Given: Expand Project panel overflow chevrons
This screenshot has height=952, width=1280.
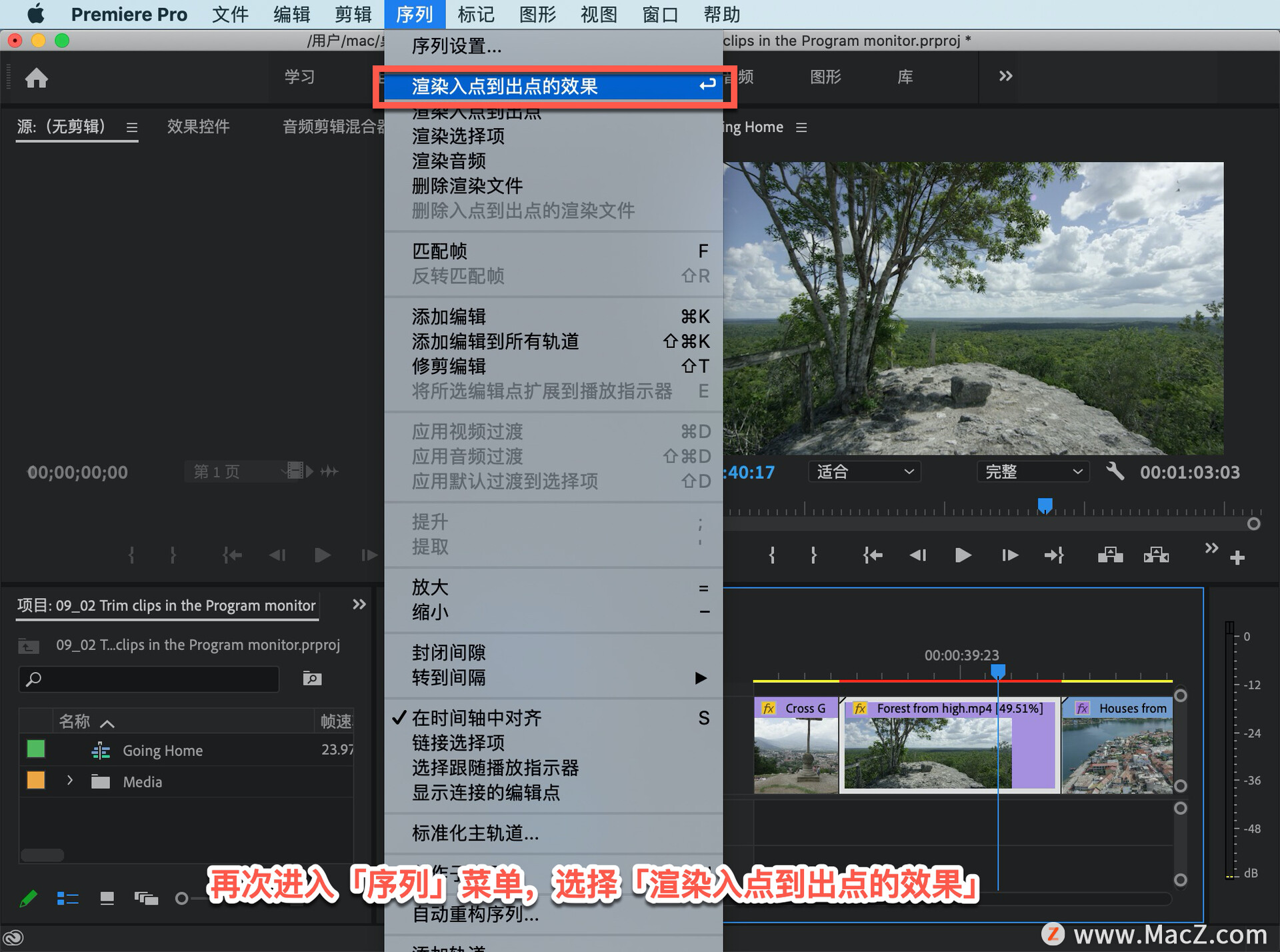Looking at the screenshot, I should 359,604.
